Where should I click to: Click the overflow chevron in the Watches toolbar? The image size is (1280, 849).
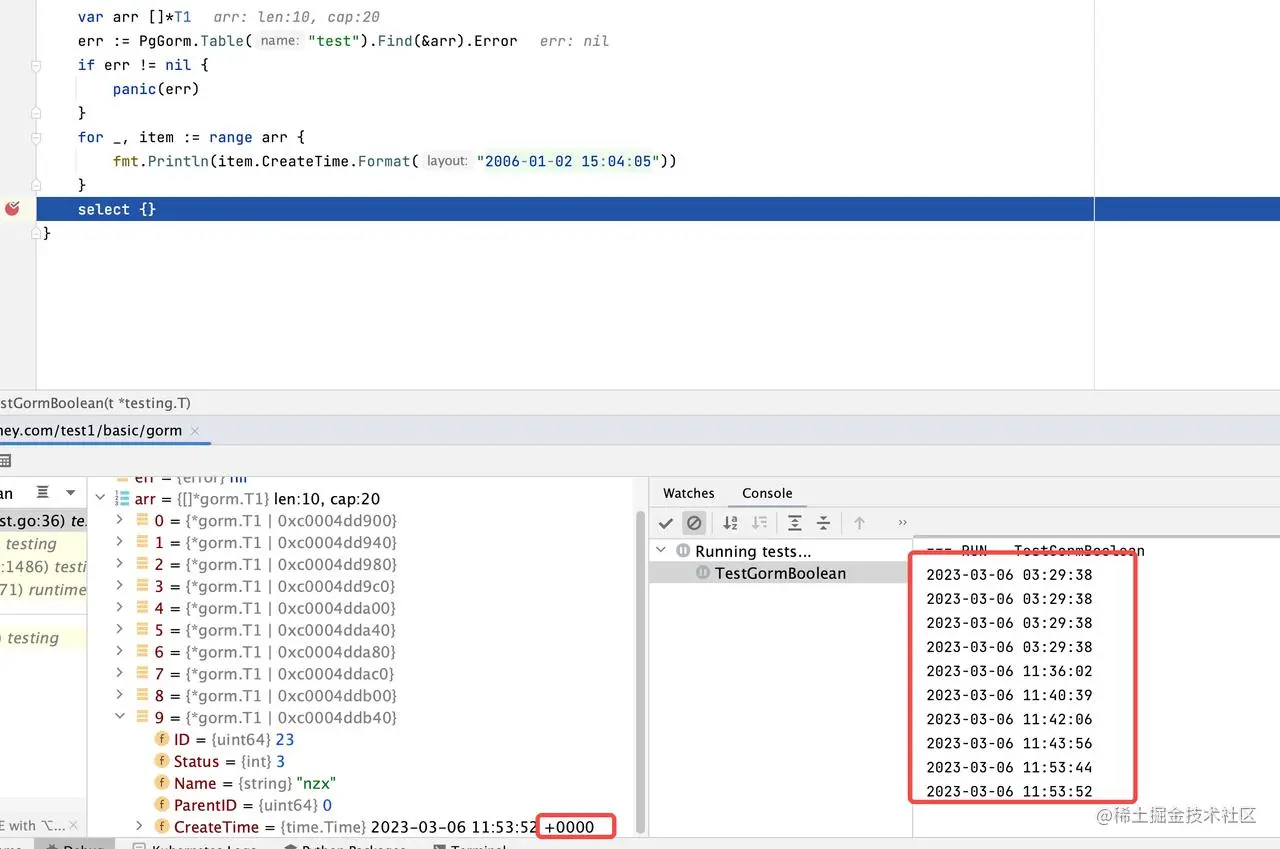click(x=901, y=522)
